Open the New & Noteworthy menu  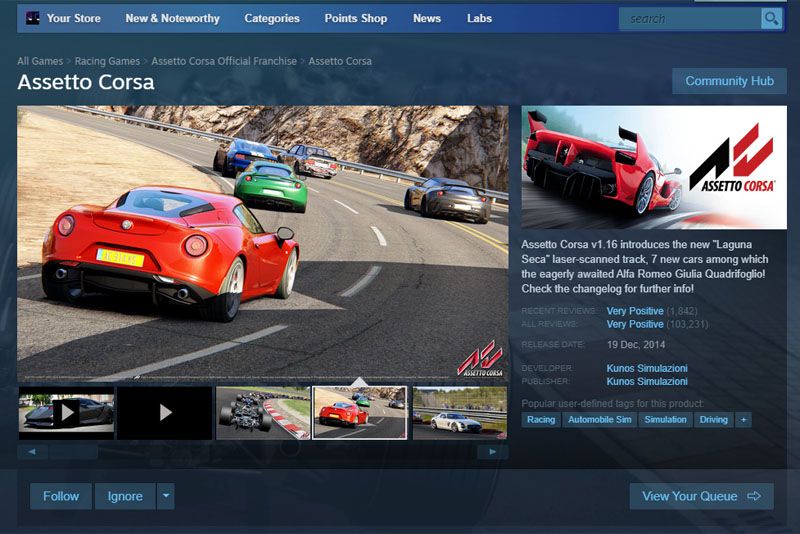pyautogui.click(x=172, y=18)
